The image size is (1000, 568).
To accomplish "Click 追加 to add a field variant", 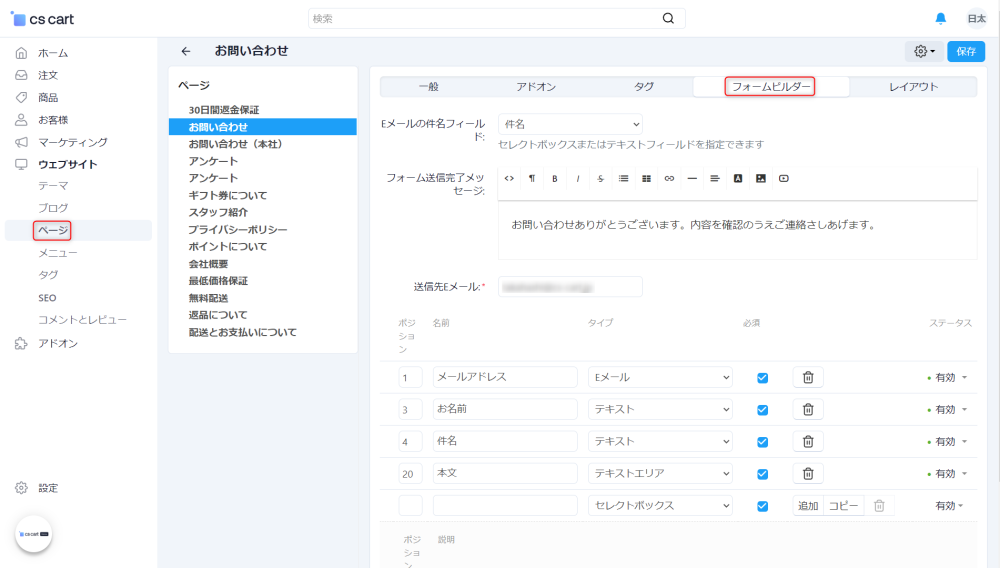I will (x=808, y=506).
